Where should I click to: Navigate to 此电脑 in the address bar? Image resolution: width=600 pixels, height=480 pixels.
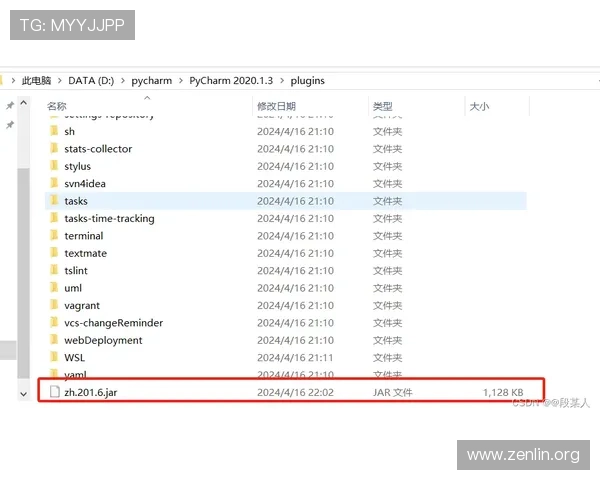(36, 81)
